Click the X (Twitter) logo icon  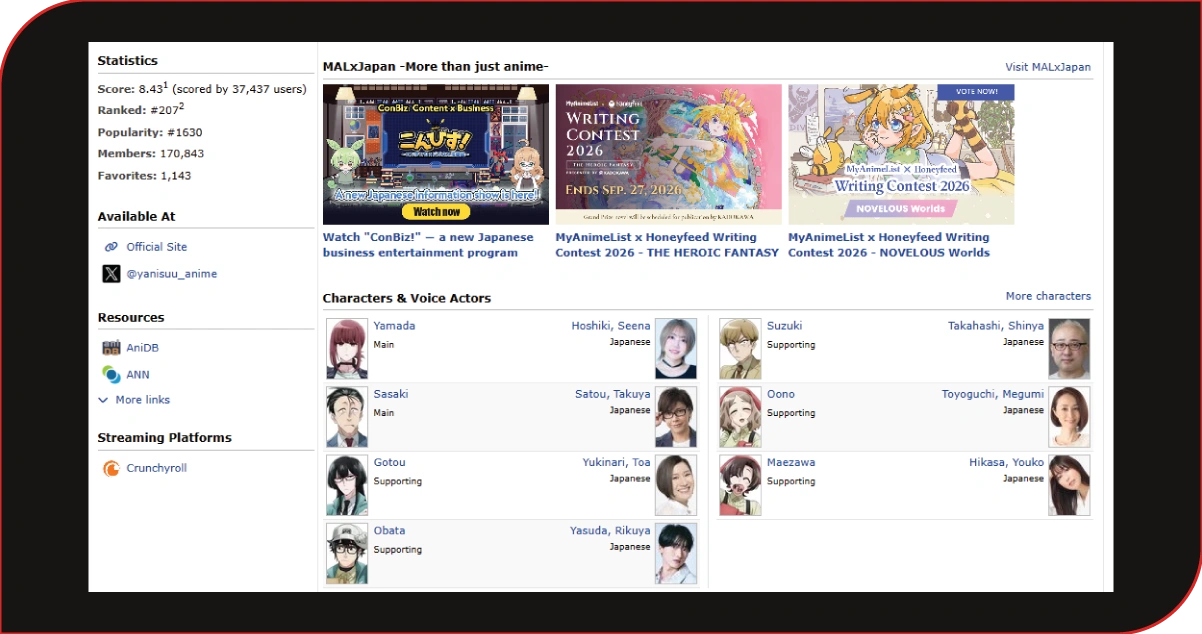[x=111, y=273]
